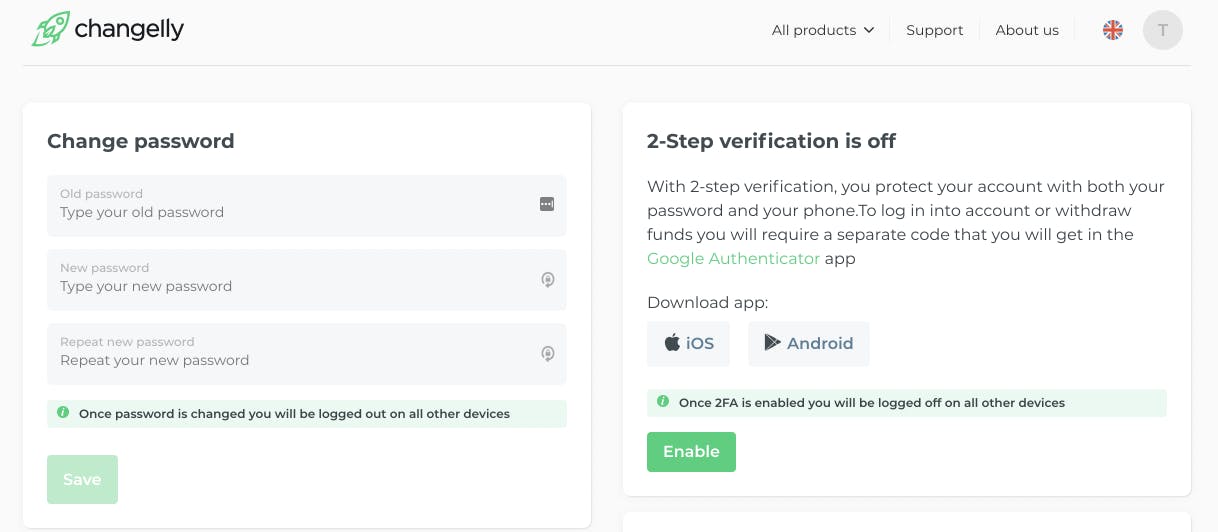This screenshot has width=1218, height=532.
Task: Enable 2-step verification
Action: pos(691,452)
